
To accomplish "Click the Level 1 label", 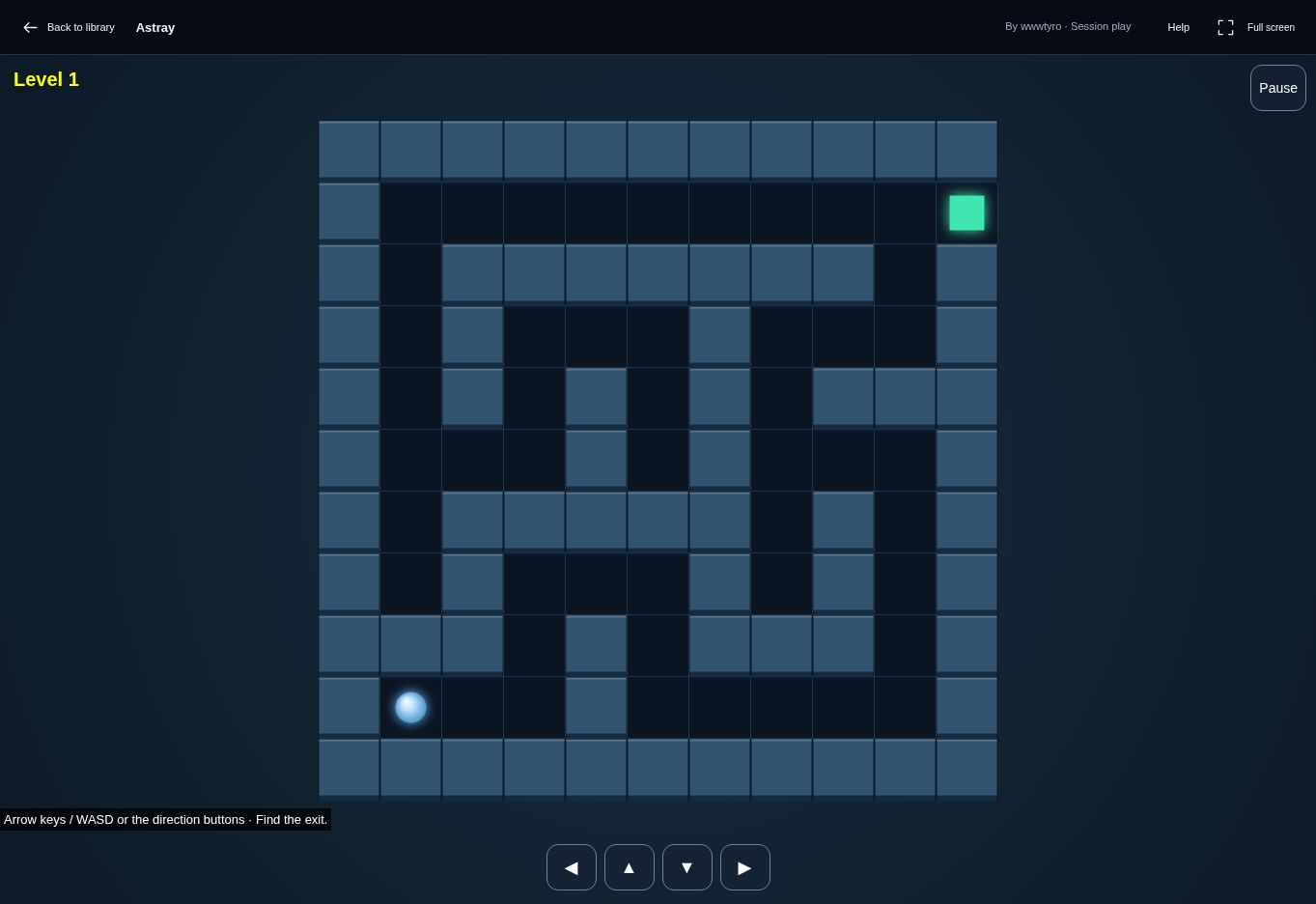I will (46, 79).
